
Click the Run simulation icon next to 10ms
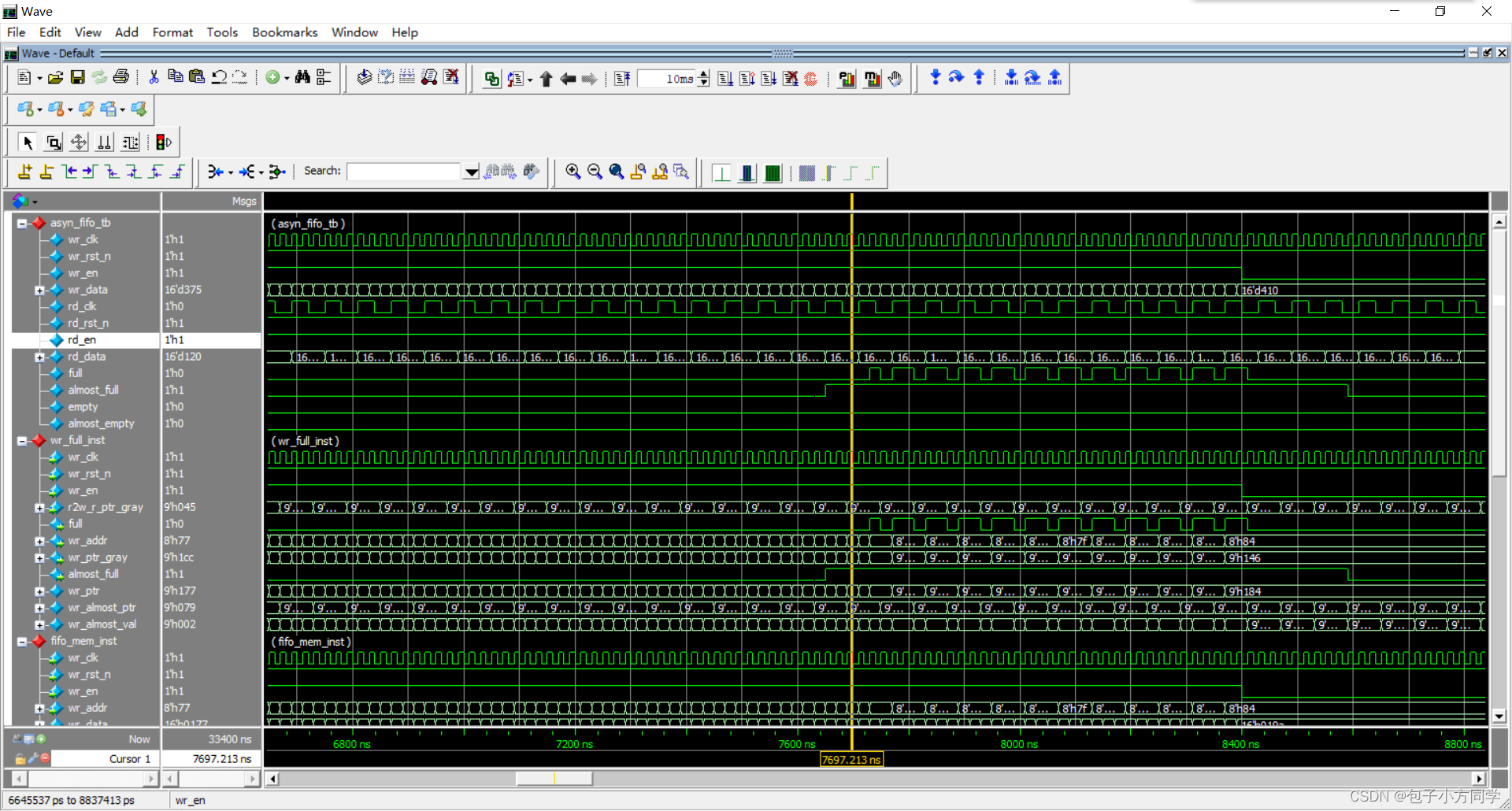pyautogui.click(x=725, y=79)
